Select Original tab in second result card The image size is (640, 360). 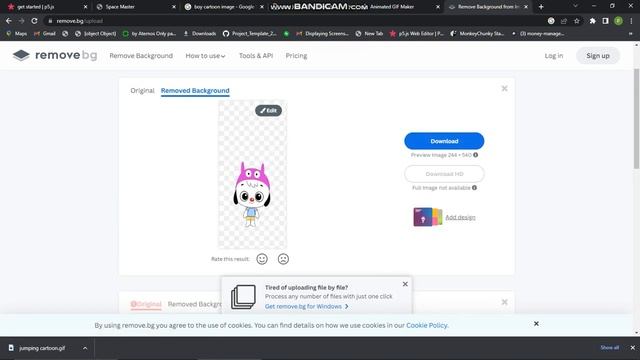(x=146, y=304)
